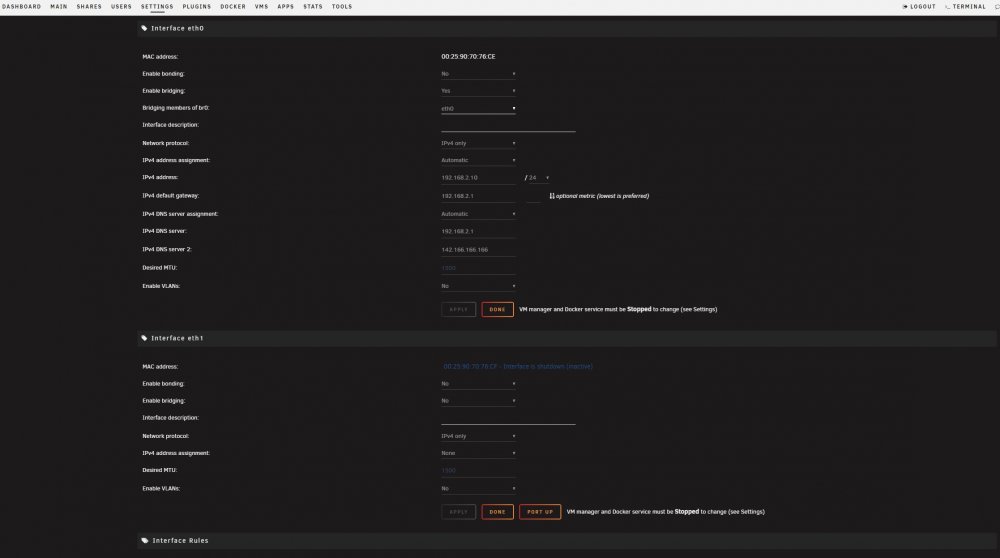1000x558 pixels.
Task: Click the IPv4 DNS server field
Action: pos(478,231)
